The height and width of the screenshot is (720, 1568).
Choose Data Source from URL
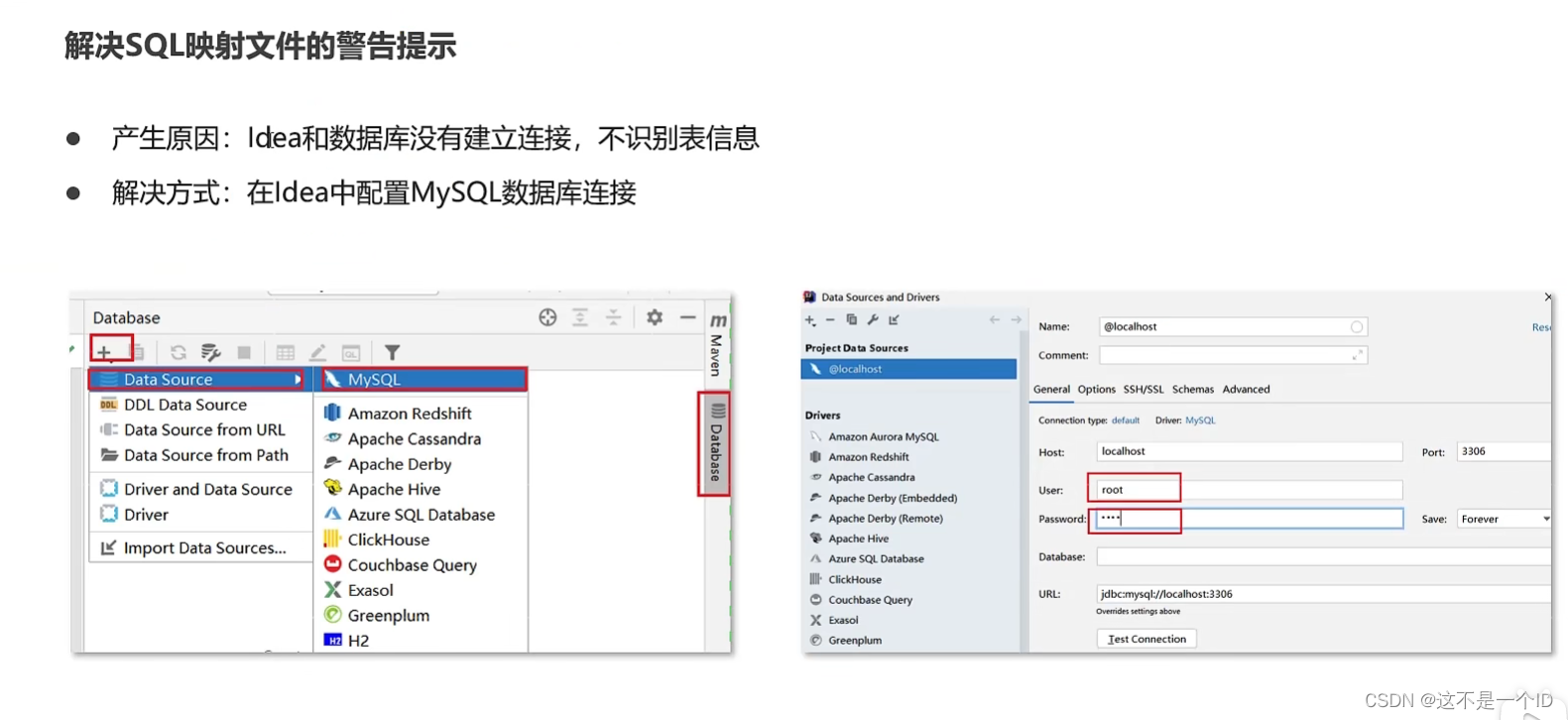coord(204,429)
